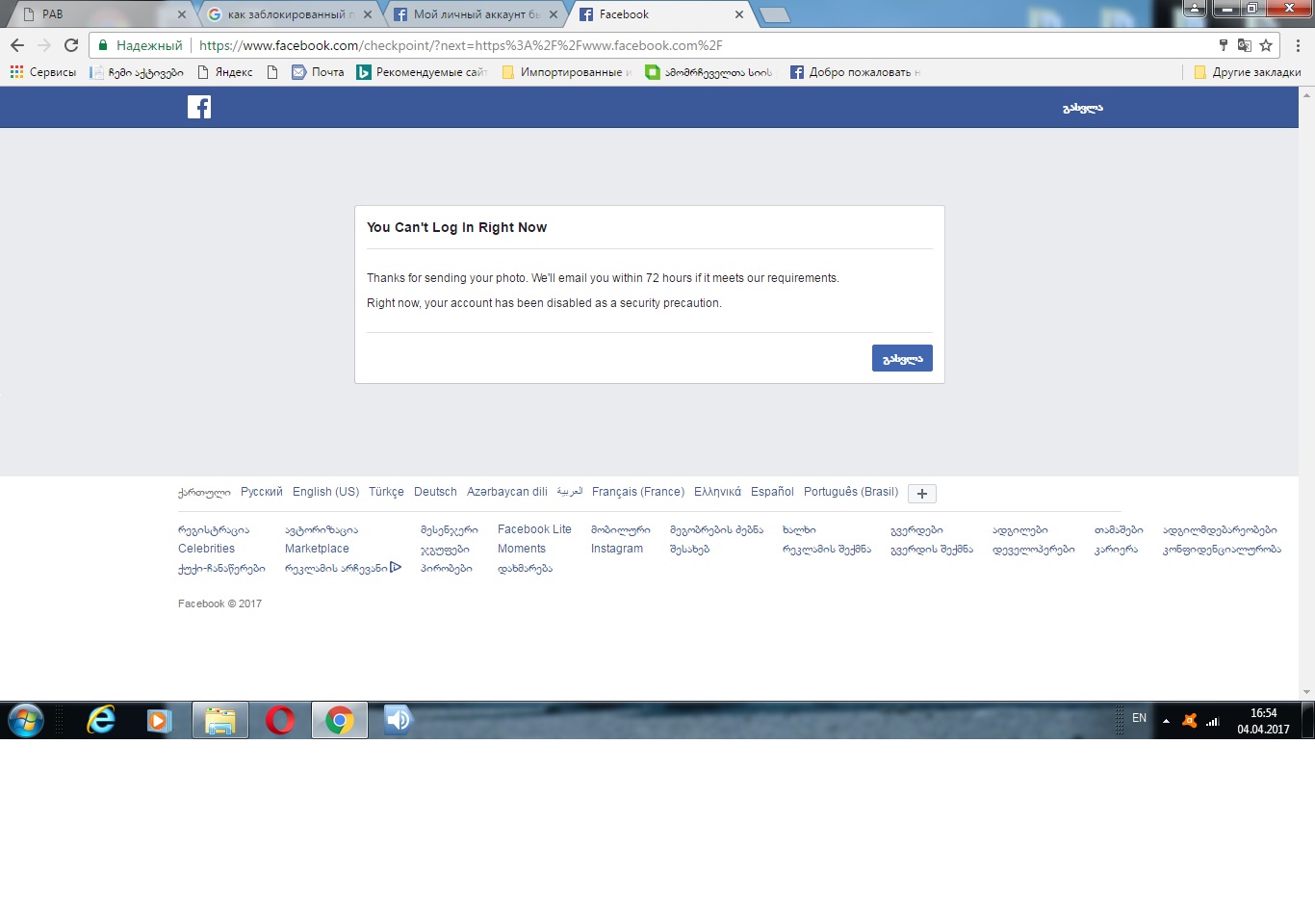Viewport: 1315px width, 924px height.
Task: Click გასვლა in the blue header
Action: (1083, 108)
